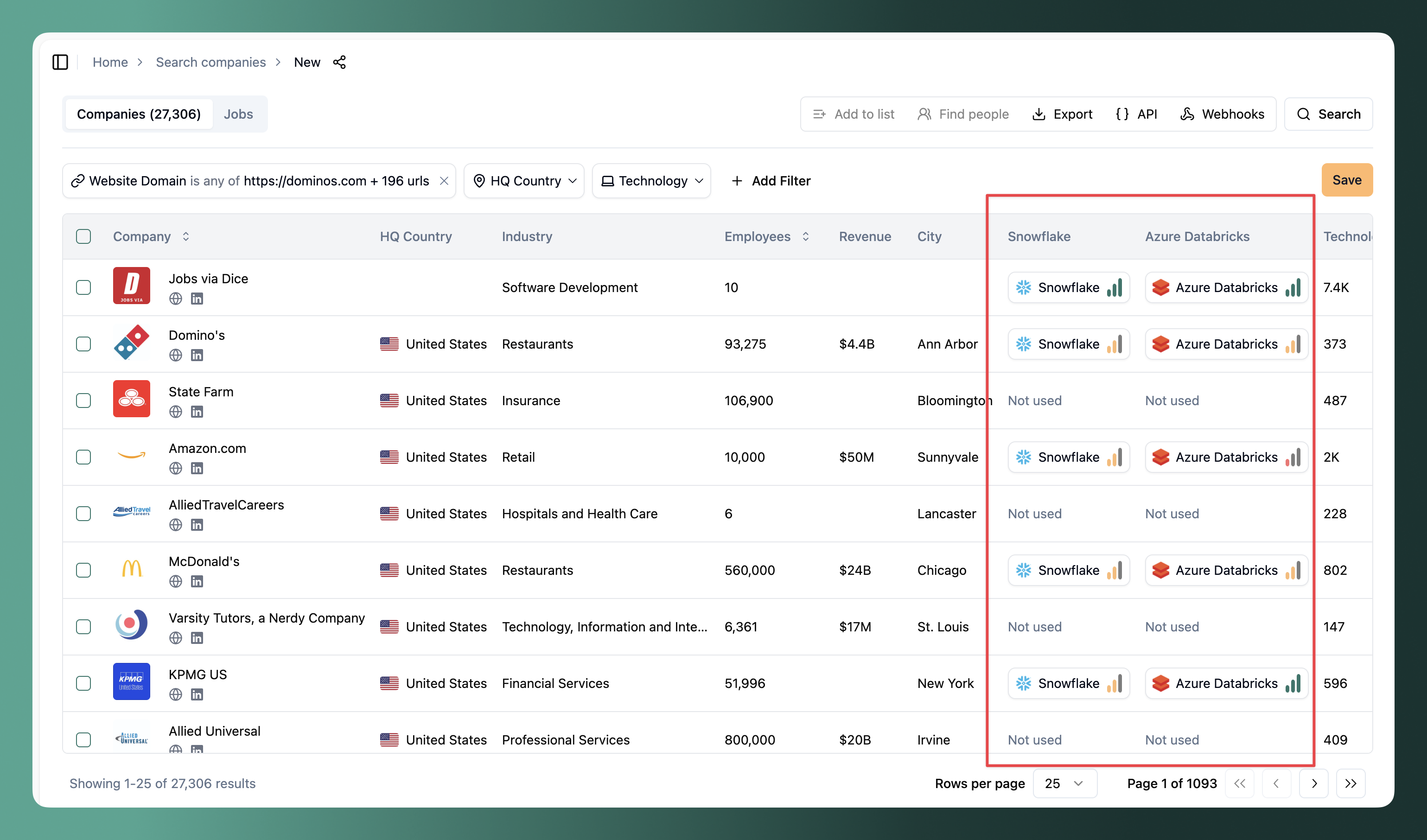Select the KPMG US row checkbox
The image size is (1427, 840).
83,683
